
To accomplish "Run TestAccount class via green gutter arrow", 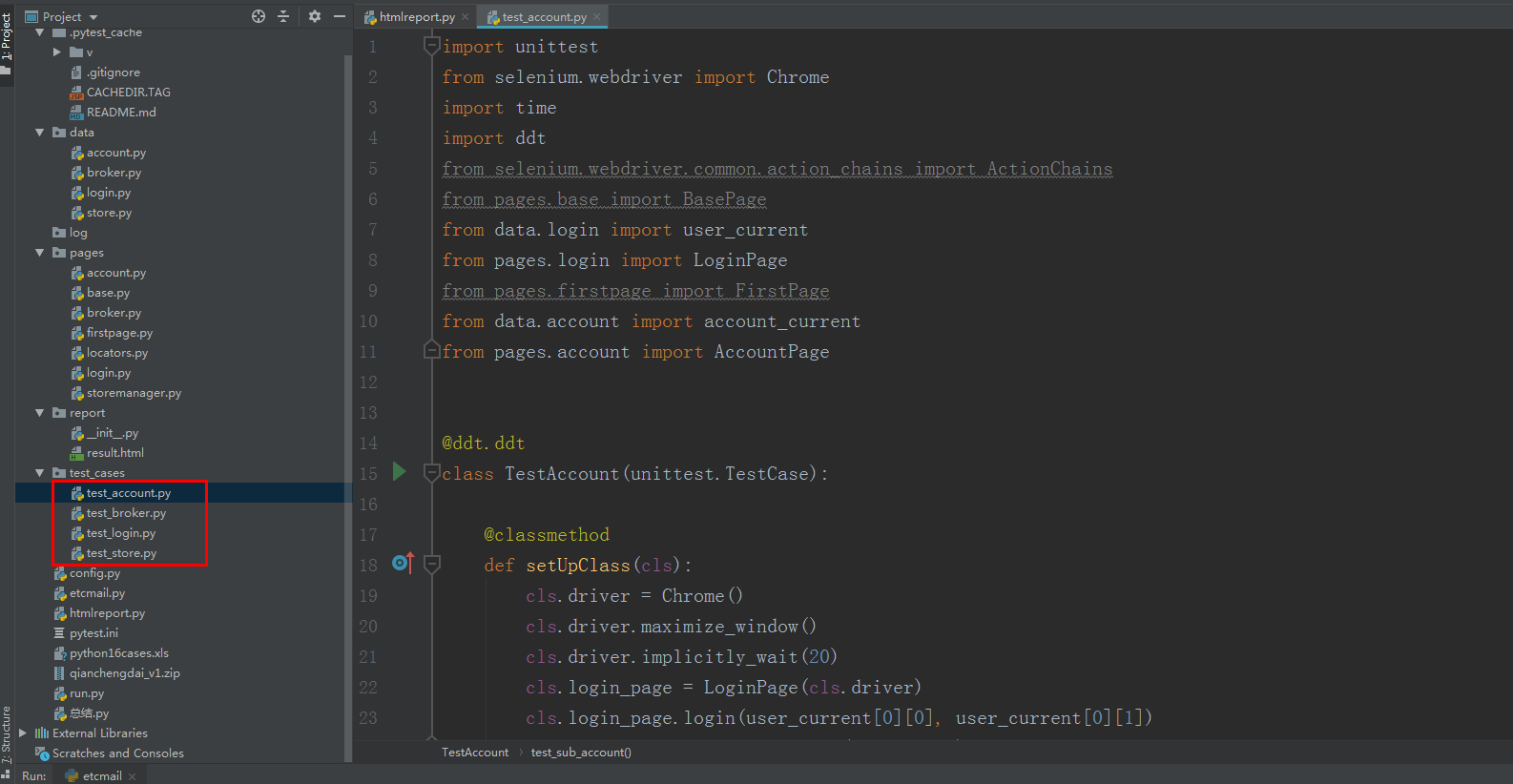I will coord(400,472).
